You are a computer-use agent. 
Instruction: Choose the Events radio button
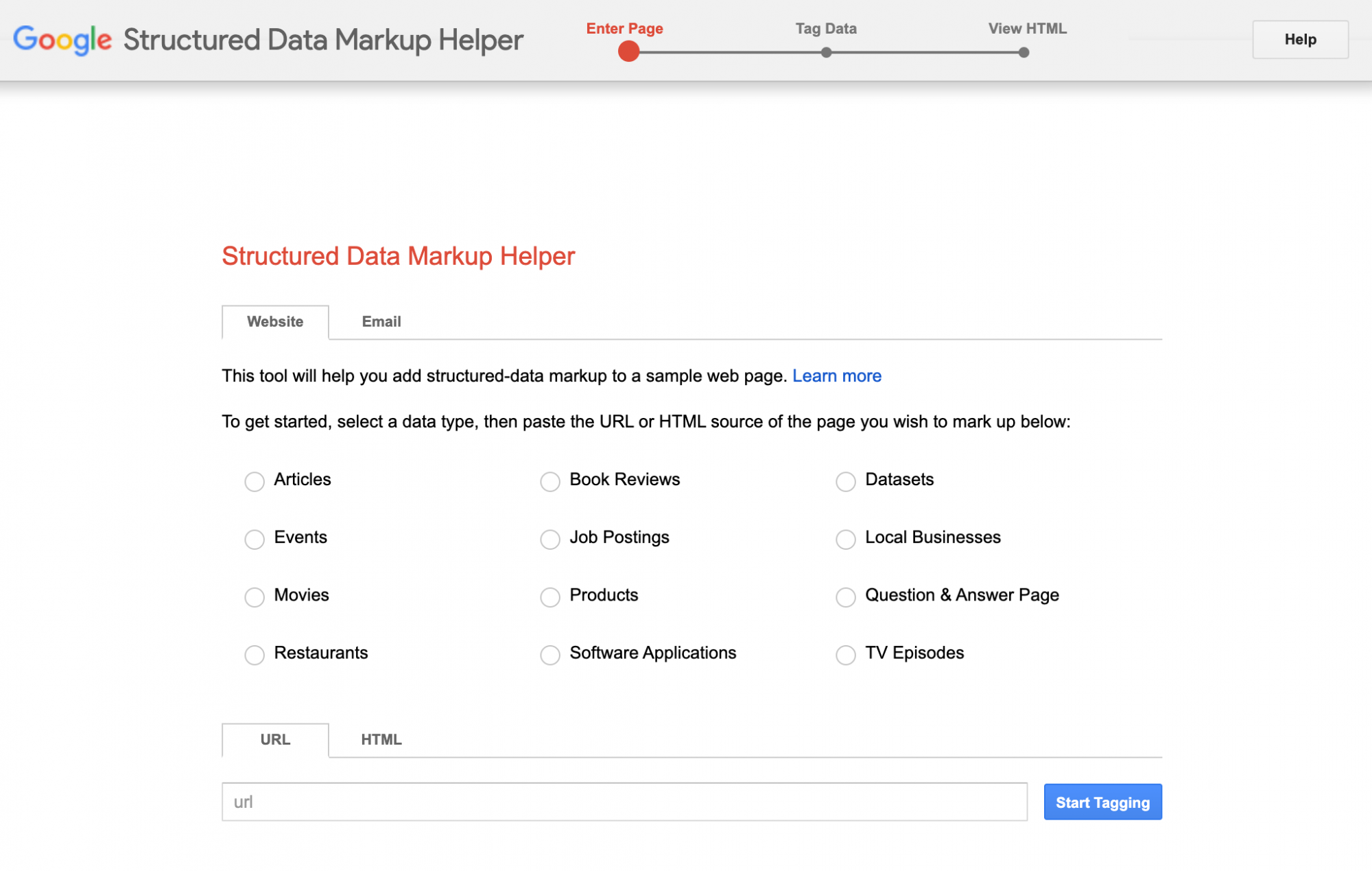click(255, 539)
